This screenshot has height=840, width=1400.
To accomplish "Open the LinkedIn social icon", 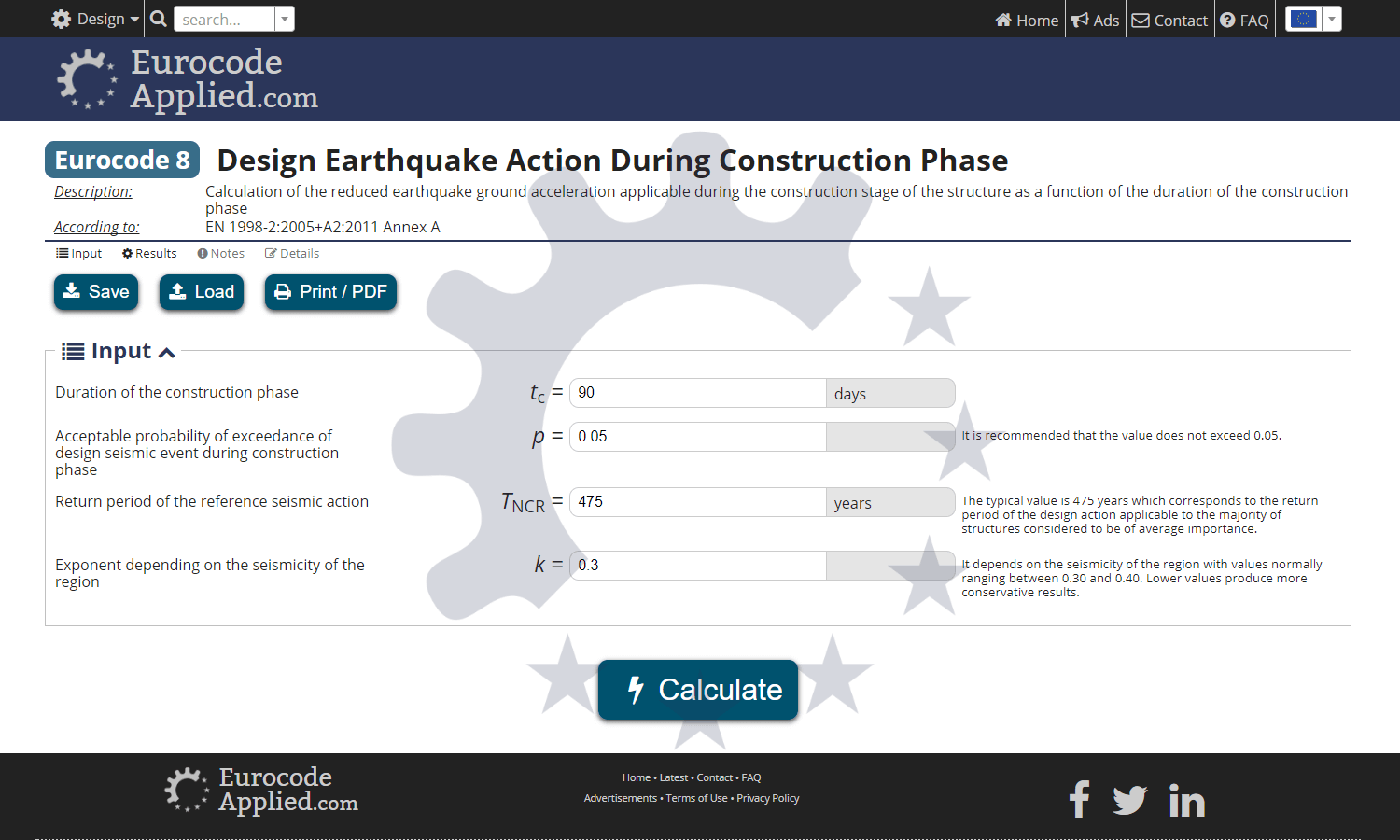I will coord(1186,799).
